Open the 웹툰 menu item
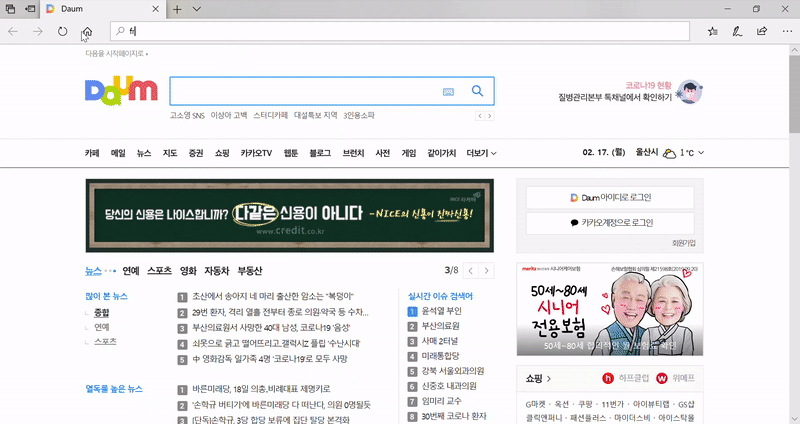Viewport: 800px width, 424px height. (291, 153)
